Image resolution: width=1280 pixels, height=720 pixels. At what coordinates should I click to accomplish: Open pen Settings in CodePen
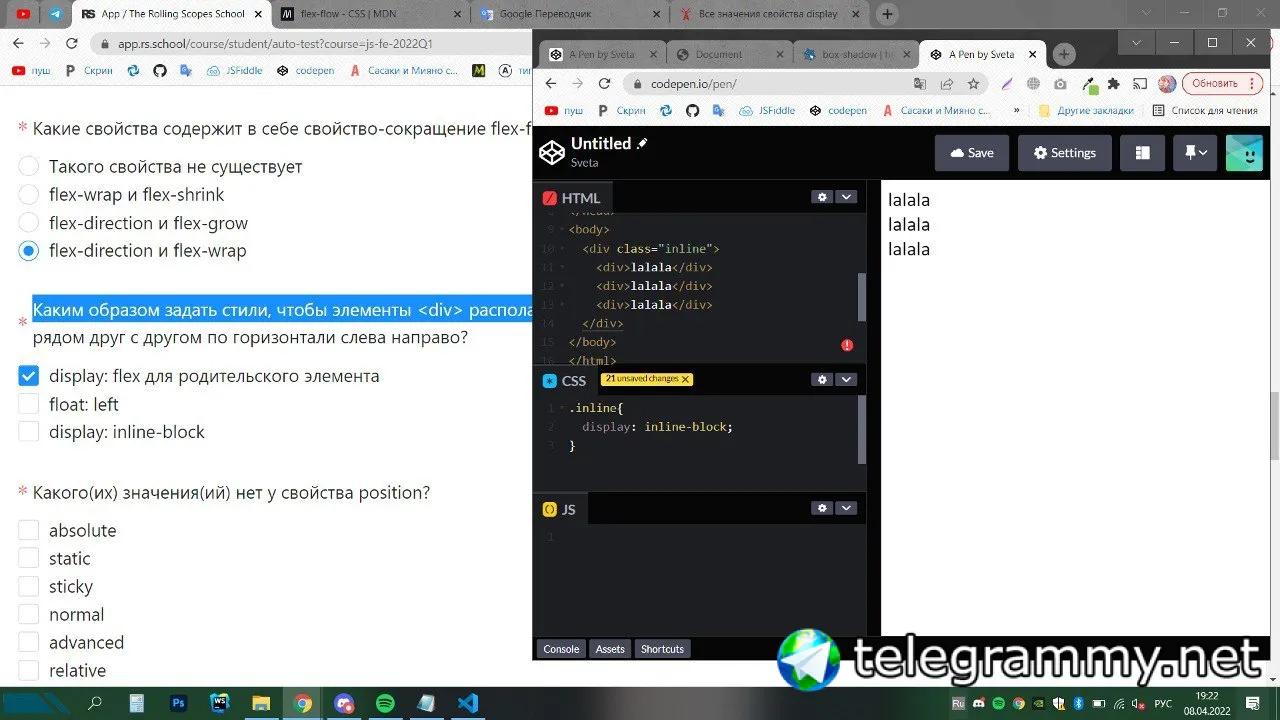coord(1064,153)
